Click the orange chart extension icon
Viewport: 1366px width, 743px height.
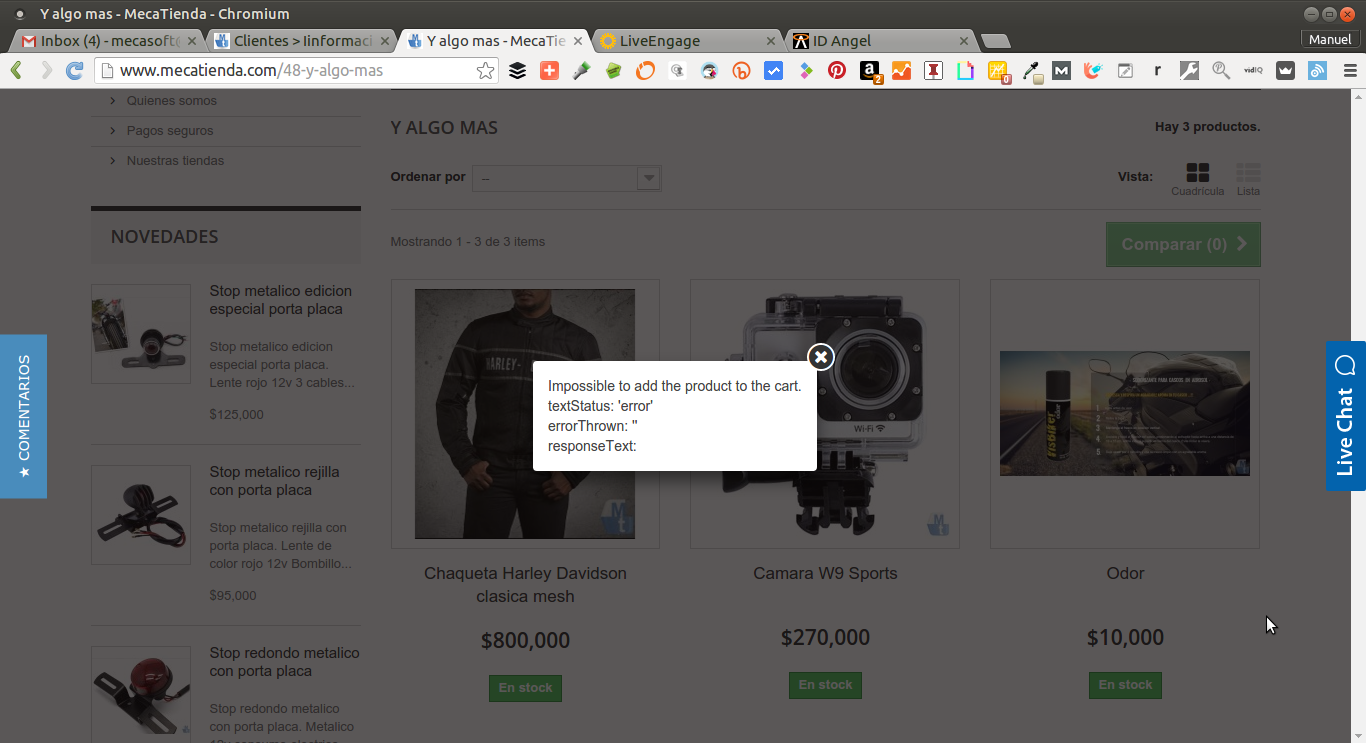tap(901, 71)
